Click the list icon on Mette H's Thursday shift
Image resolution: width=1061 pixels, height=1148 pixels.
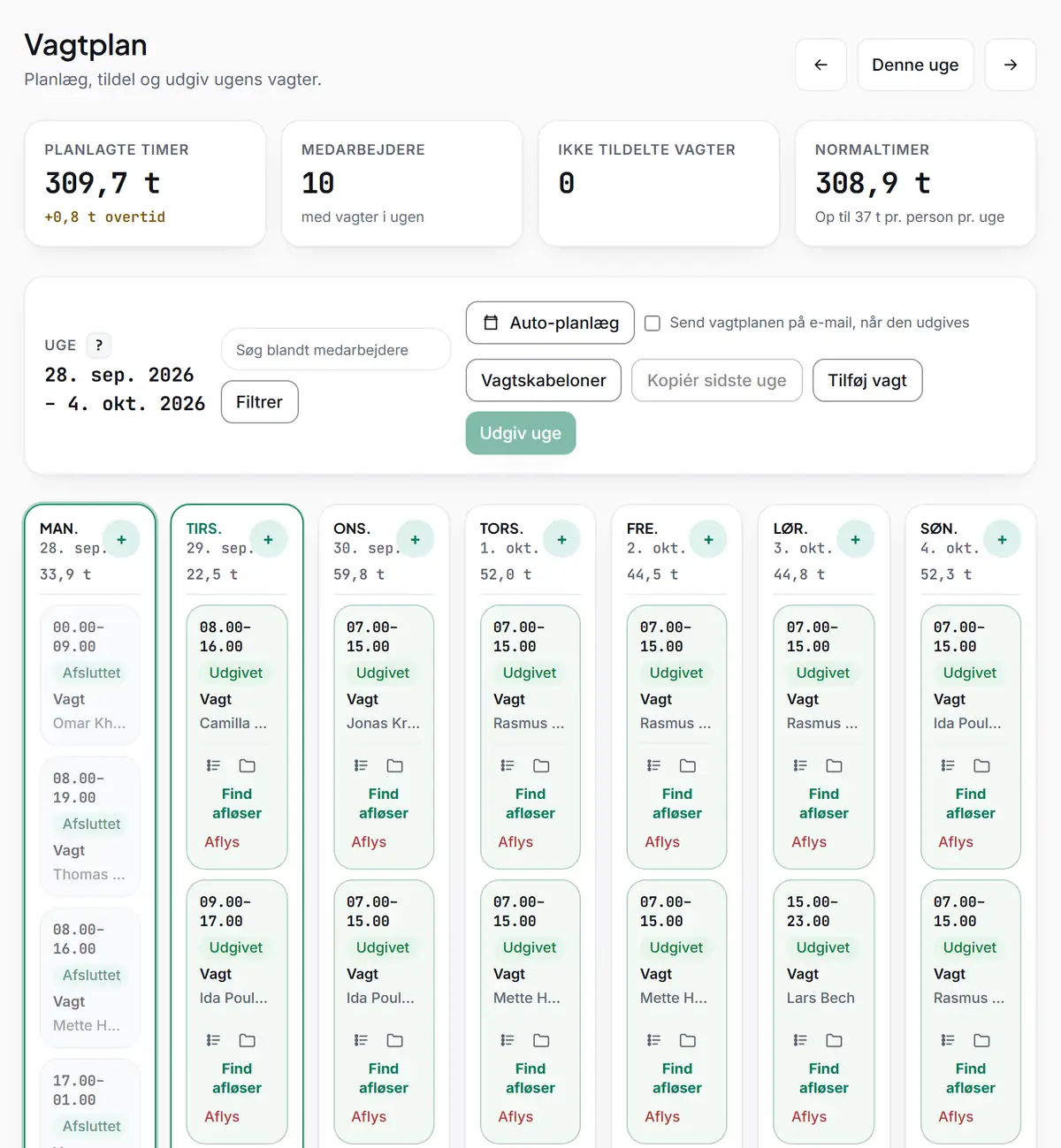pyautogui.click(x=507, y=1040)
